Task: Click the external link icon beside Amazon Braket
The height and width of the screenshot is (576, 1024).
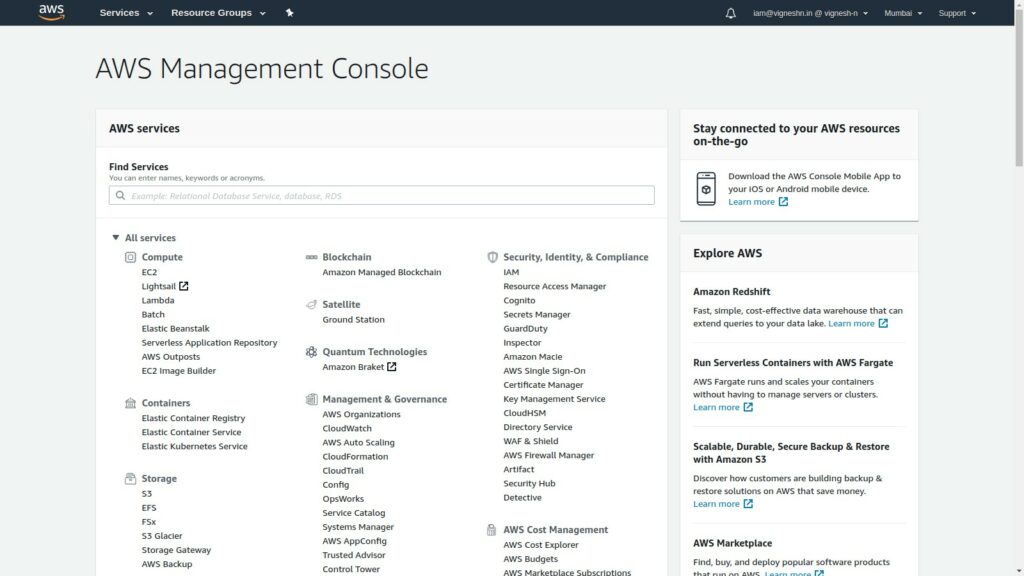Action: pos(391,366)
